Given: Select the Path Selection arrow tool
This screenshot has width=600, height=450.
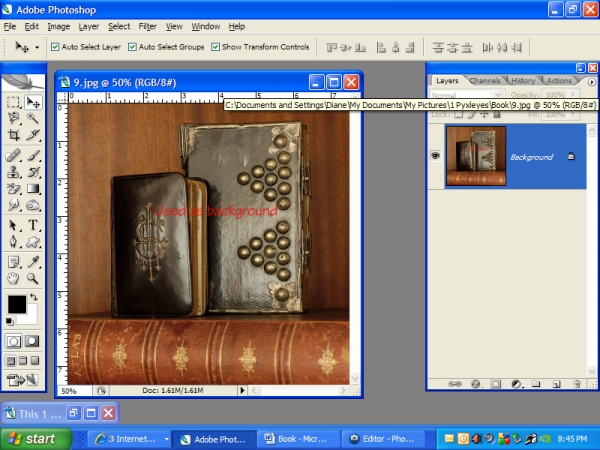Looking at the screenshot, I should [x=13, y=225].
